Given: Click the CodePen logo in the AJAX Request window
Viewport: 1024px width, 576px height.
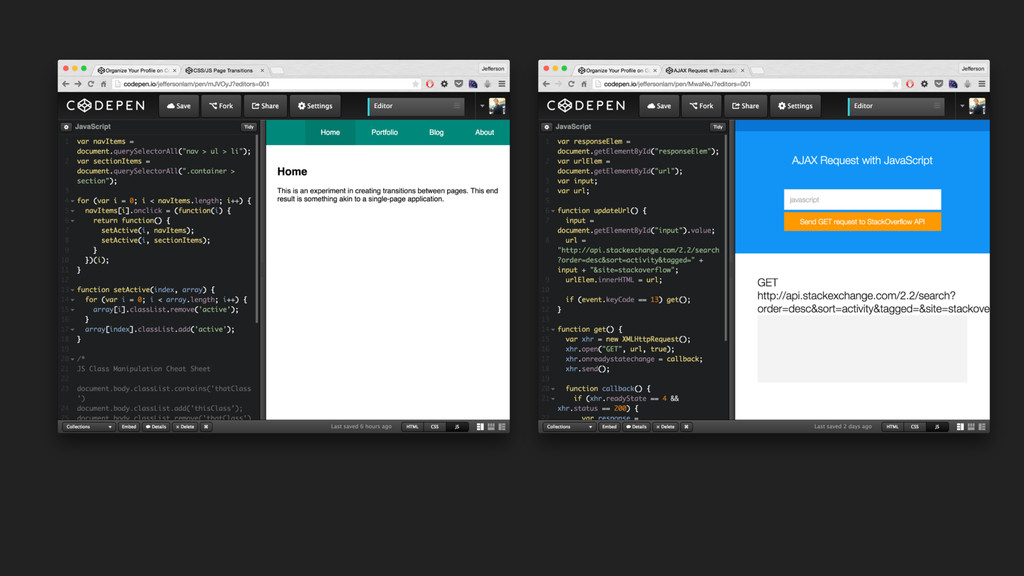Looking at the screenshot, I should 586,106.
